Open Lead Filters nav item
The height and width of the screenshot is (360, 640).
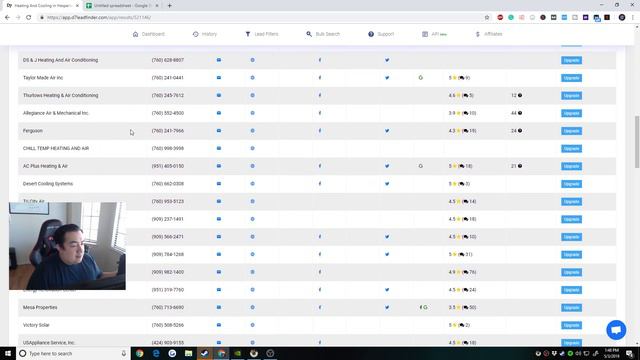pos(262,34)
